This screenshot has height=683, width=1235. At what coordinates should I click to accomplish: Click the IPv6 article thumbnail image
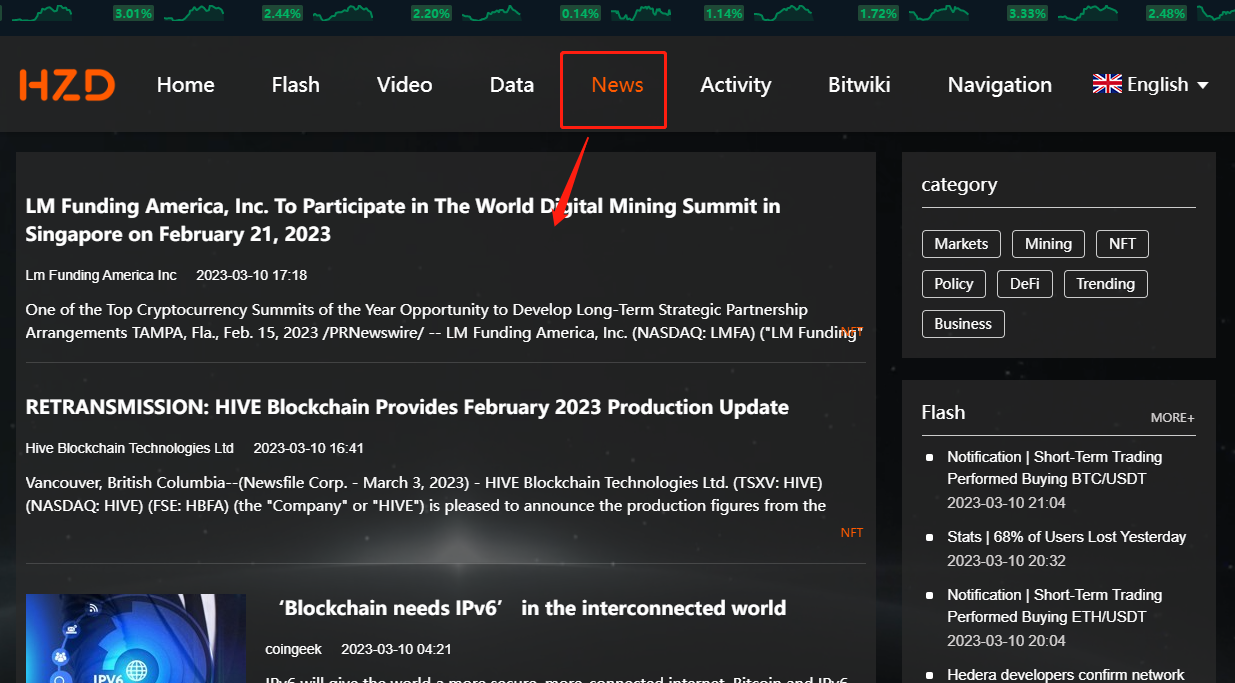coord(136,638)
